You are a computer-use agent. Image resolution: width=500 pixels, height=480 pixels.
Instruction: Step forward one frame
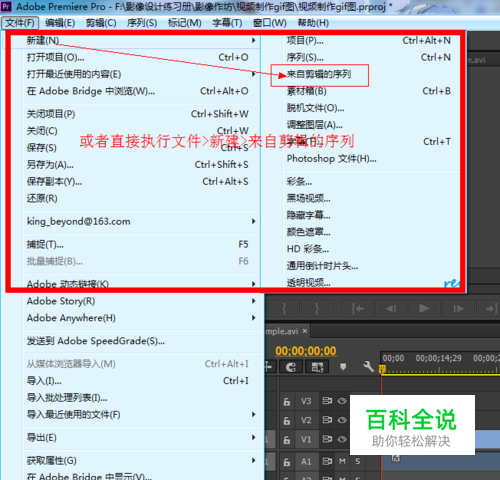(458, 309)
